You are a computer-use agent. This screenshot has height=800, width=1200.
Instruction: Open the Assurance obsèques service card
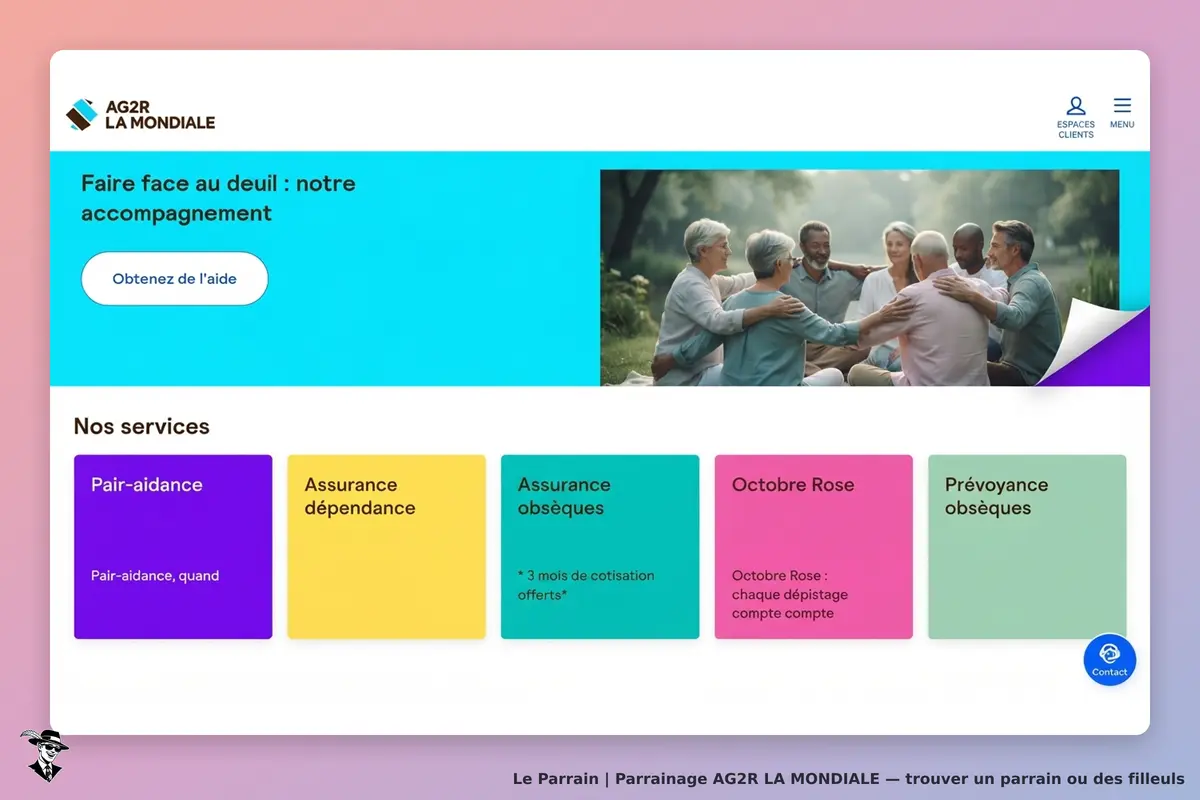coord(600,547)
